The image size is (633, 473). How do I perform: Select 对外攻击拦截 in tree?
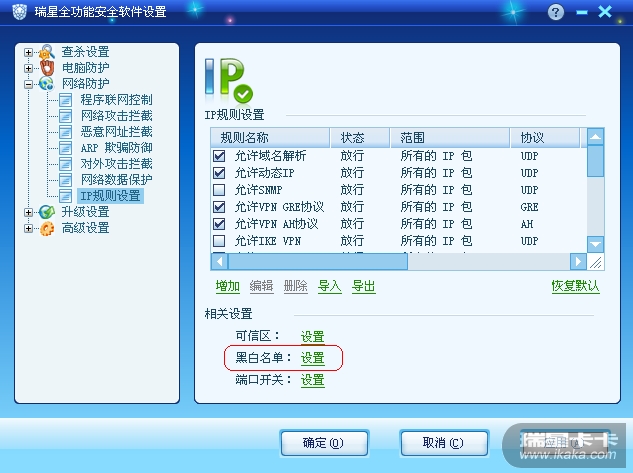(x=116, y=164)
